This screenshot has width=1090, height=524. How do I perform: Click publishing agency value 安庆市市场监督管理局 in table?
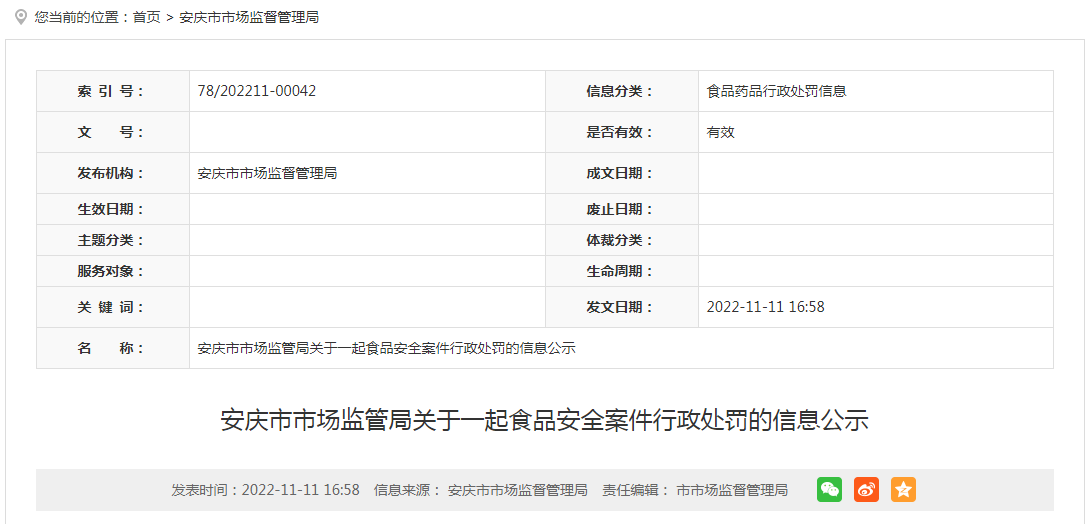click(268, 173)
